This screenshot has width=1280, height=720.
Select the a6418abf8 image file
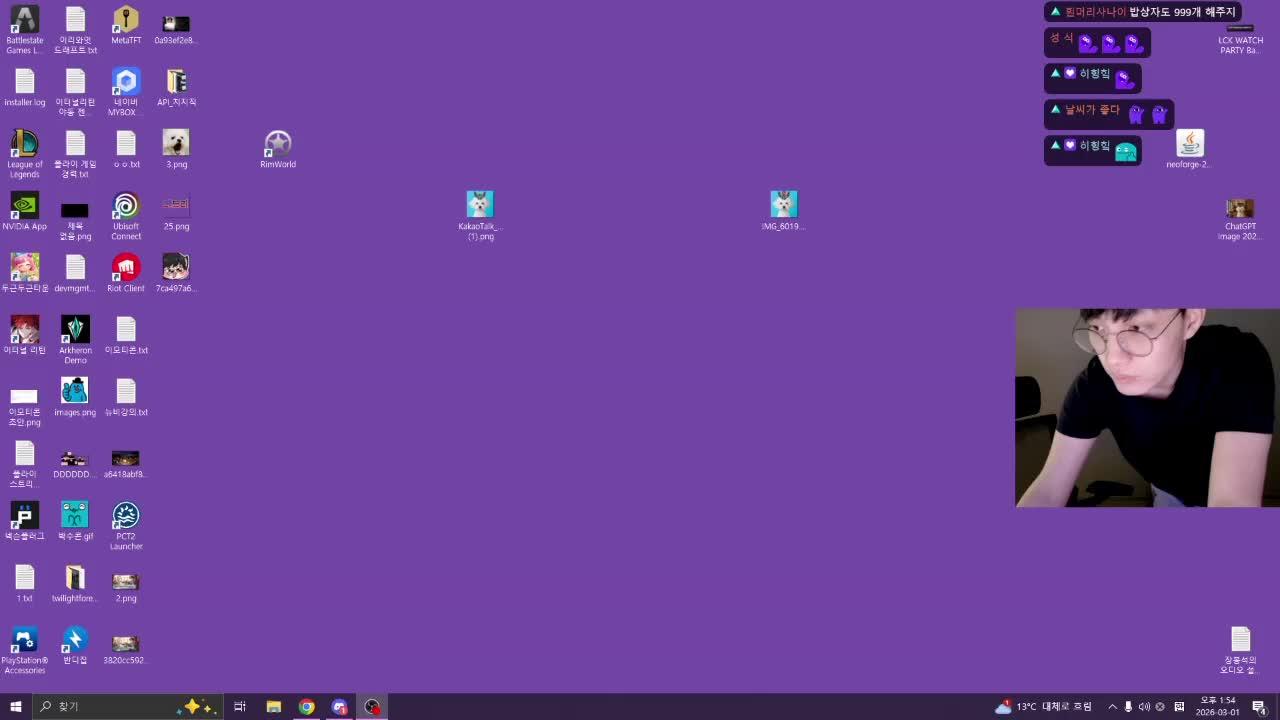click(126, 463)
